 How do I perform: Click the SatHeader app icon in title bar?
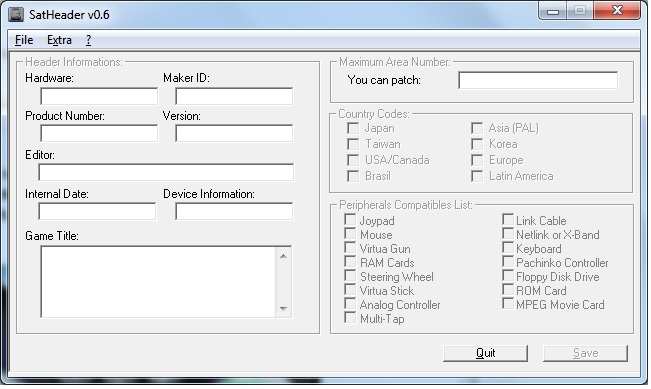coord(16,15)
